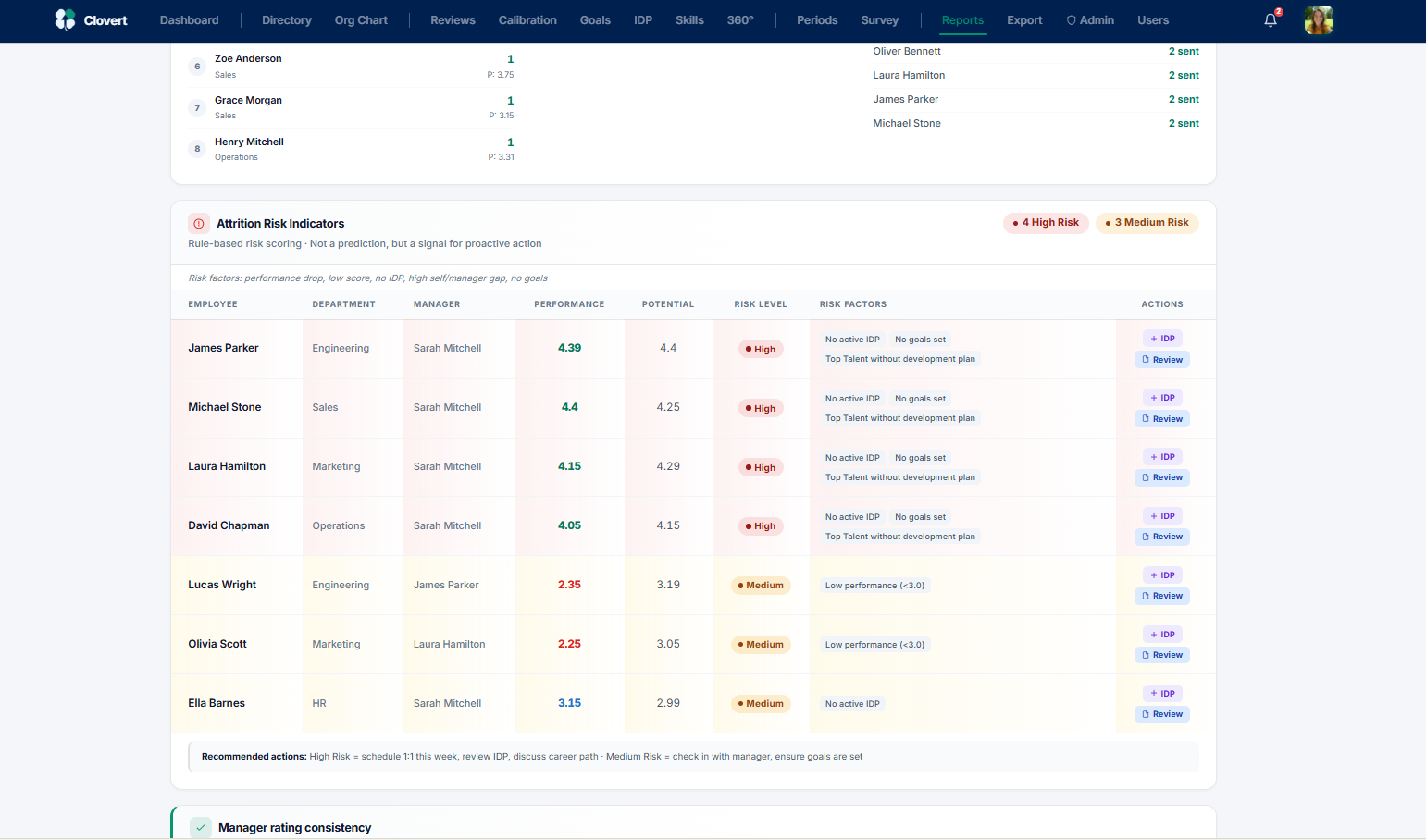The width and height of the screenshot is (1426, 840).
Task: Click Oliver Bennett's 2 sent count
Action: 1184,51
